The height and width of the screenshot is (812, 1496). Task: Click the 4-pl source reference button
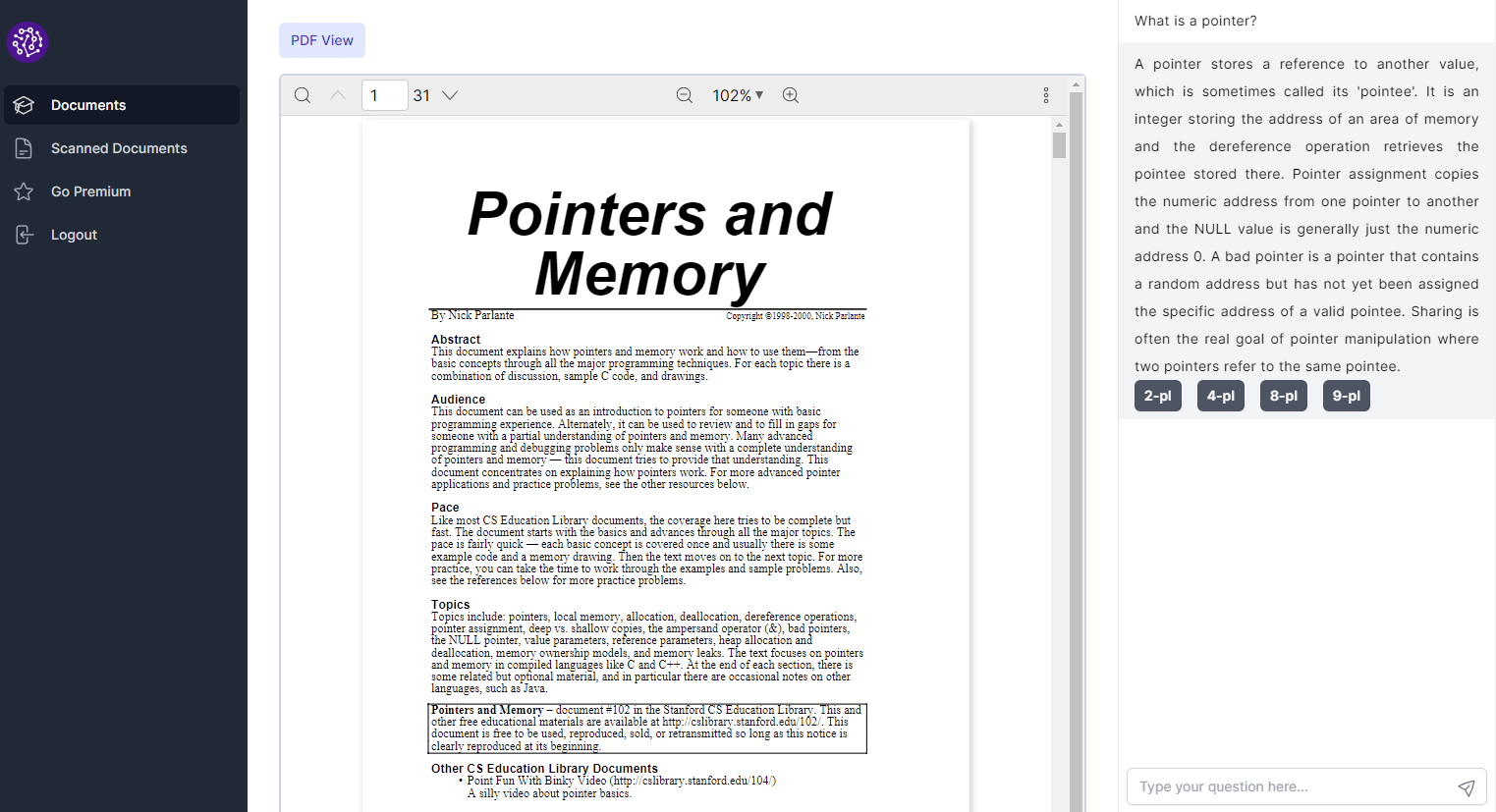coord(1221,396)
